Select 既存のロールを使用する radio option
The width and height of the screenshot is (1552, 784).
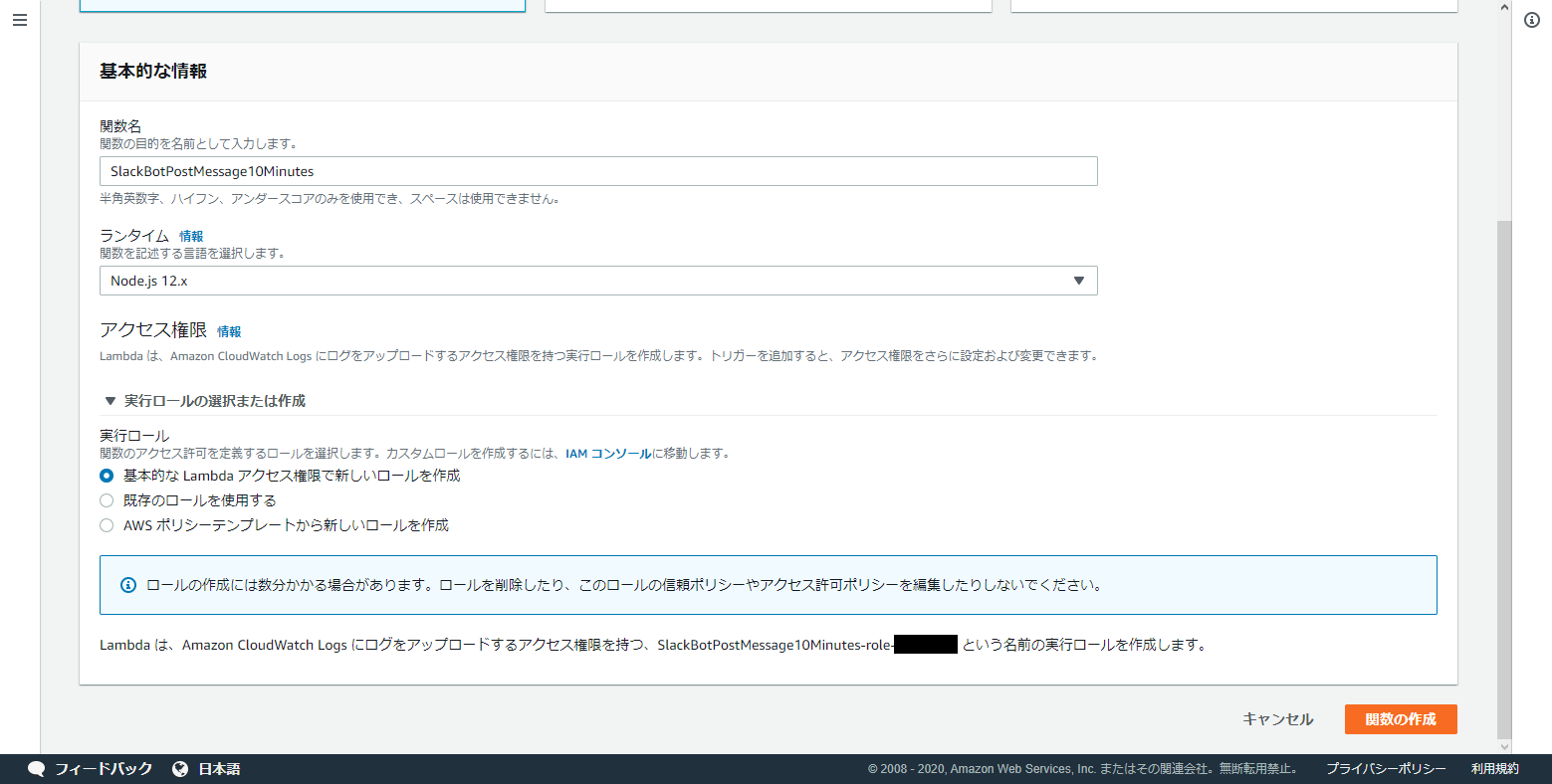(107, 500)
